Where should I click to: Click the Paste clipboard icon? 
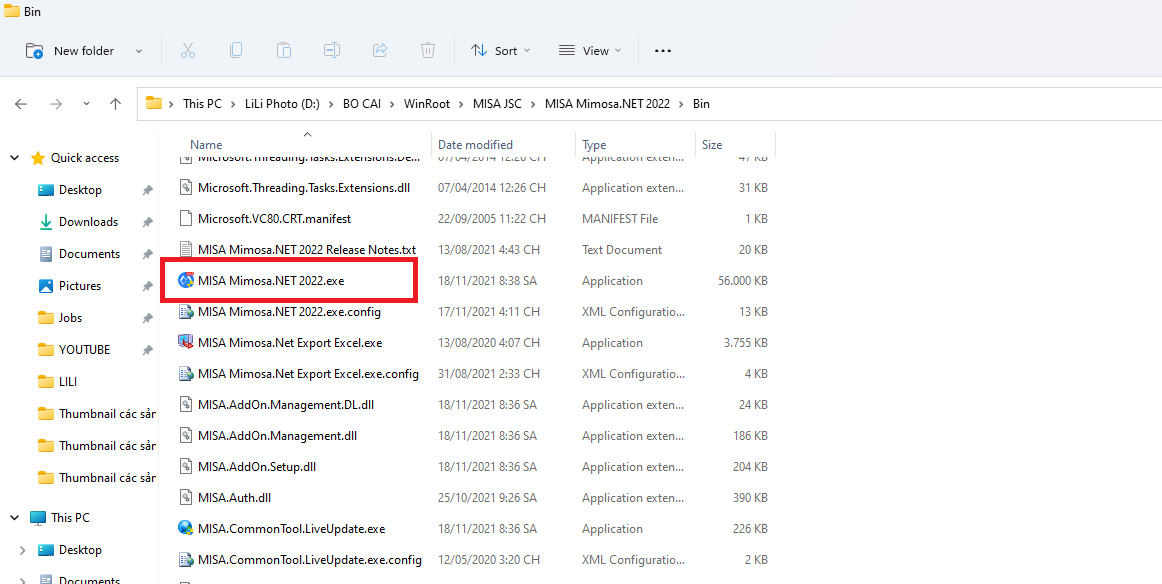(x=283, y=50)
